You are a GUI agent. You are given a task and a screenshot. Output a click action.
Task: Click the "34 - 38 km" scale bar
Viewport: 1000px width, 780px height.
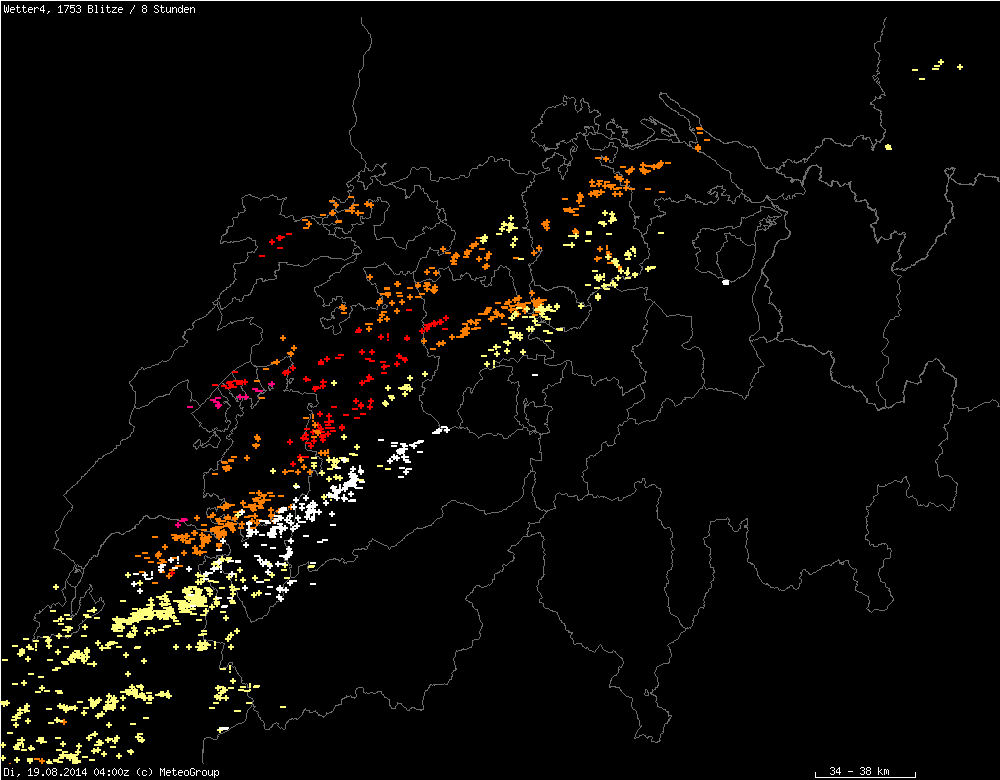pyautogui.click(x=865, y=772)
